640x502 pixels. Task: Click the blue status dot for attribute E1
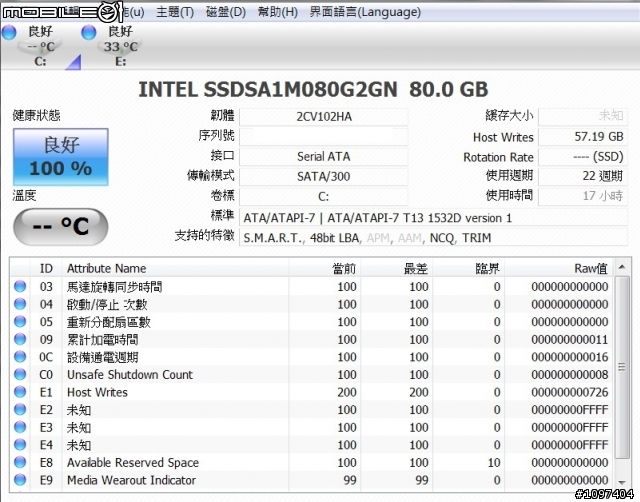pyautogui.click(x=20, y=392)
